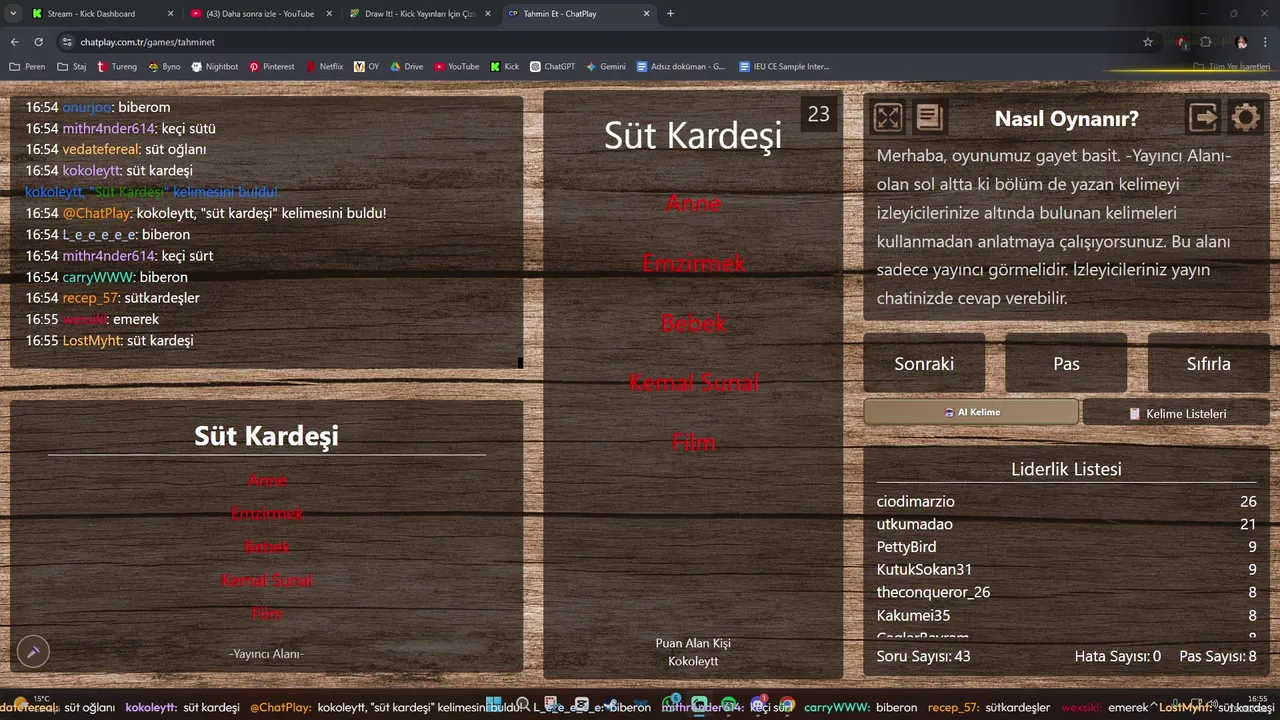Open the Netflix bookmark

(324, 67)
